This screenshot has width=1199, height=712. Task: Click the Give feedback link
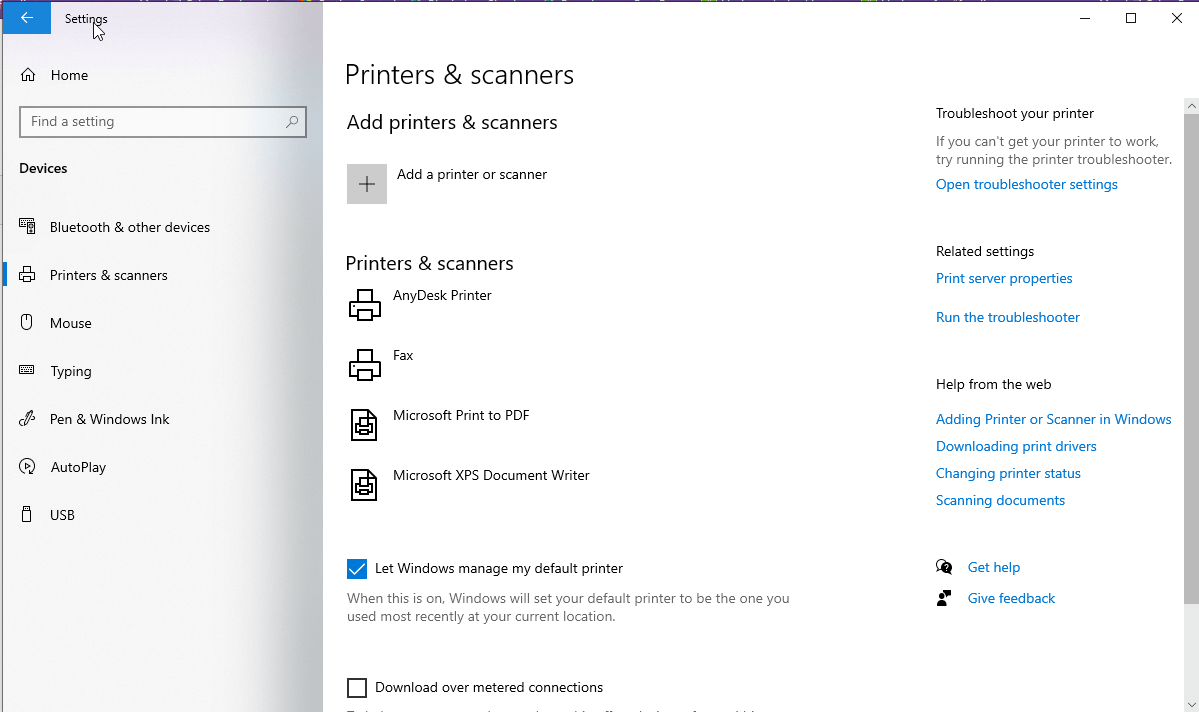point(1011,598)
